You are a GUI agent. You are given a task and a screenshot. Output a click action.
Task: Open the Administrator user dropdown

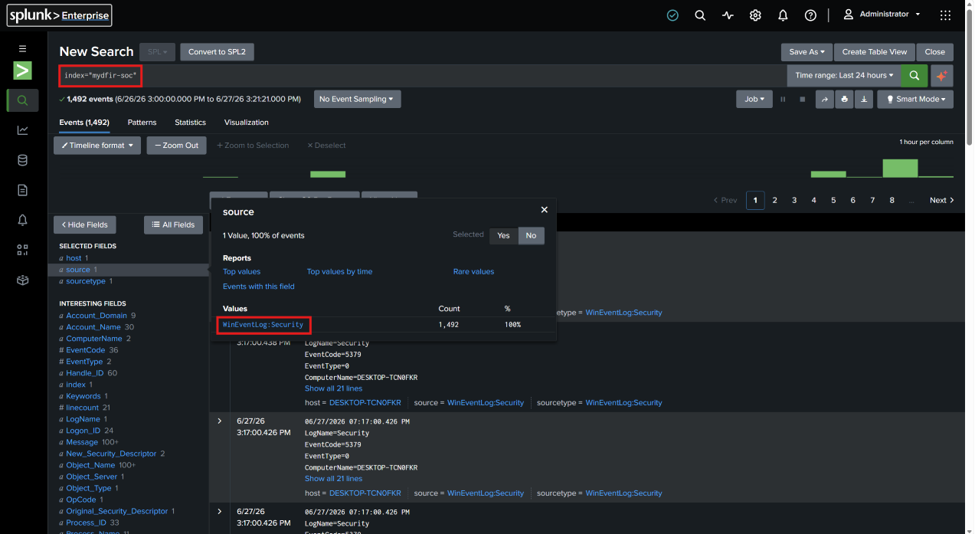[882, 14]
